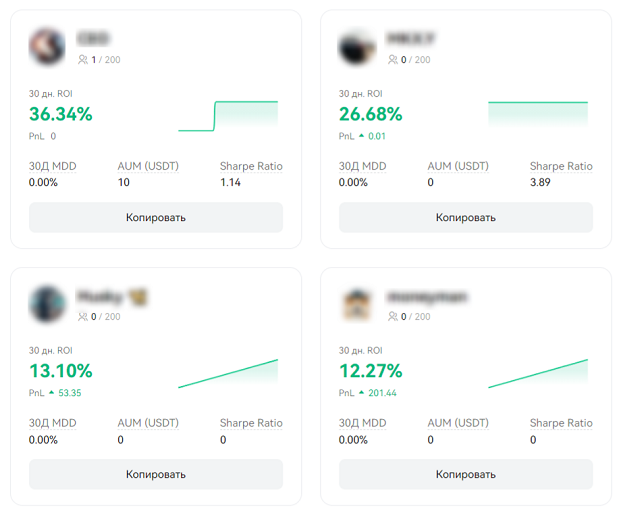Open the step-shaped ROI chart of first card

click(228, 116)
